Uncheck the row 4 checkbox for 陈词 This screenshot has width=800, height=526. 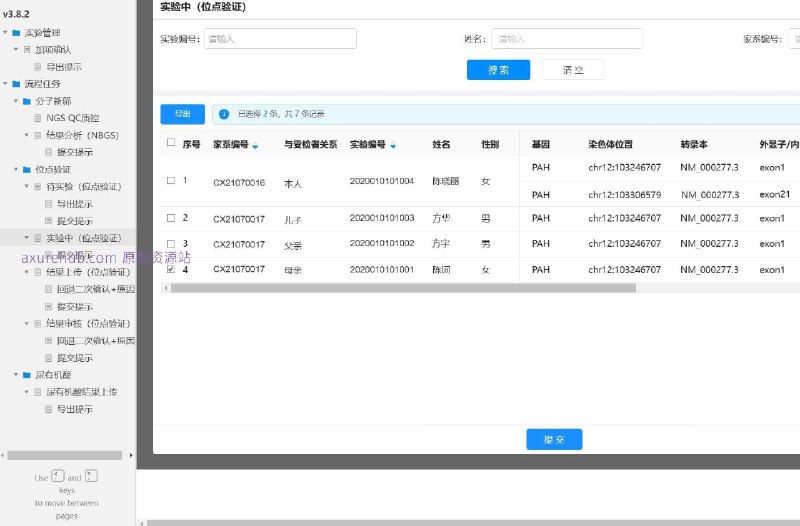[x=171, y=269]
